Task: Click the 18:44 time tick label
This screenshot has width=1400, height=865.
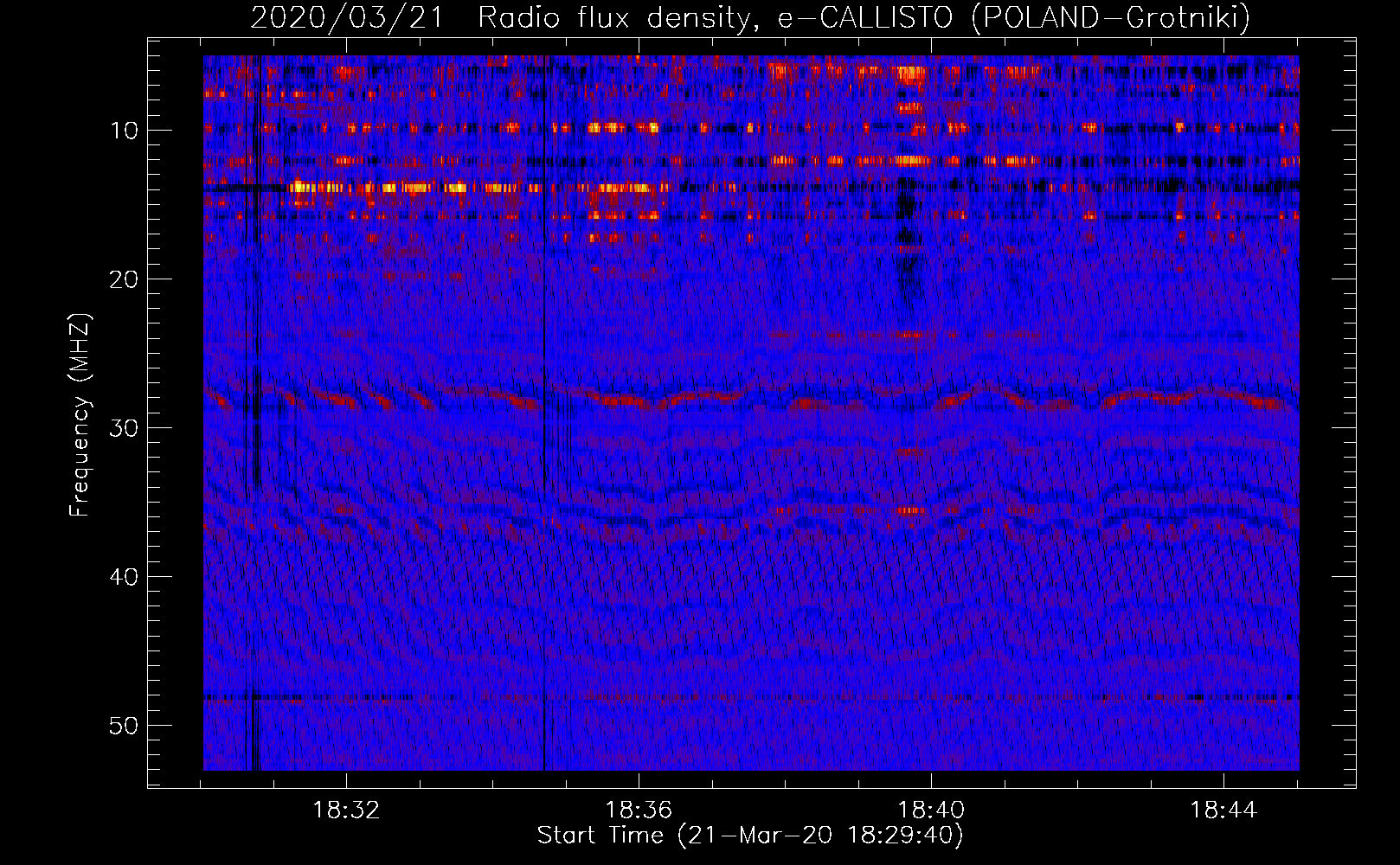Action: click(1223, 811)
